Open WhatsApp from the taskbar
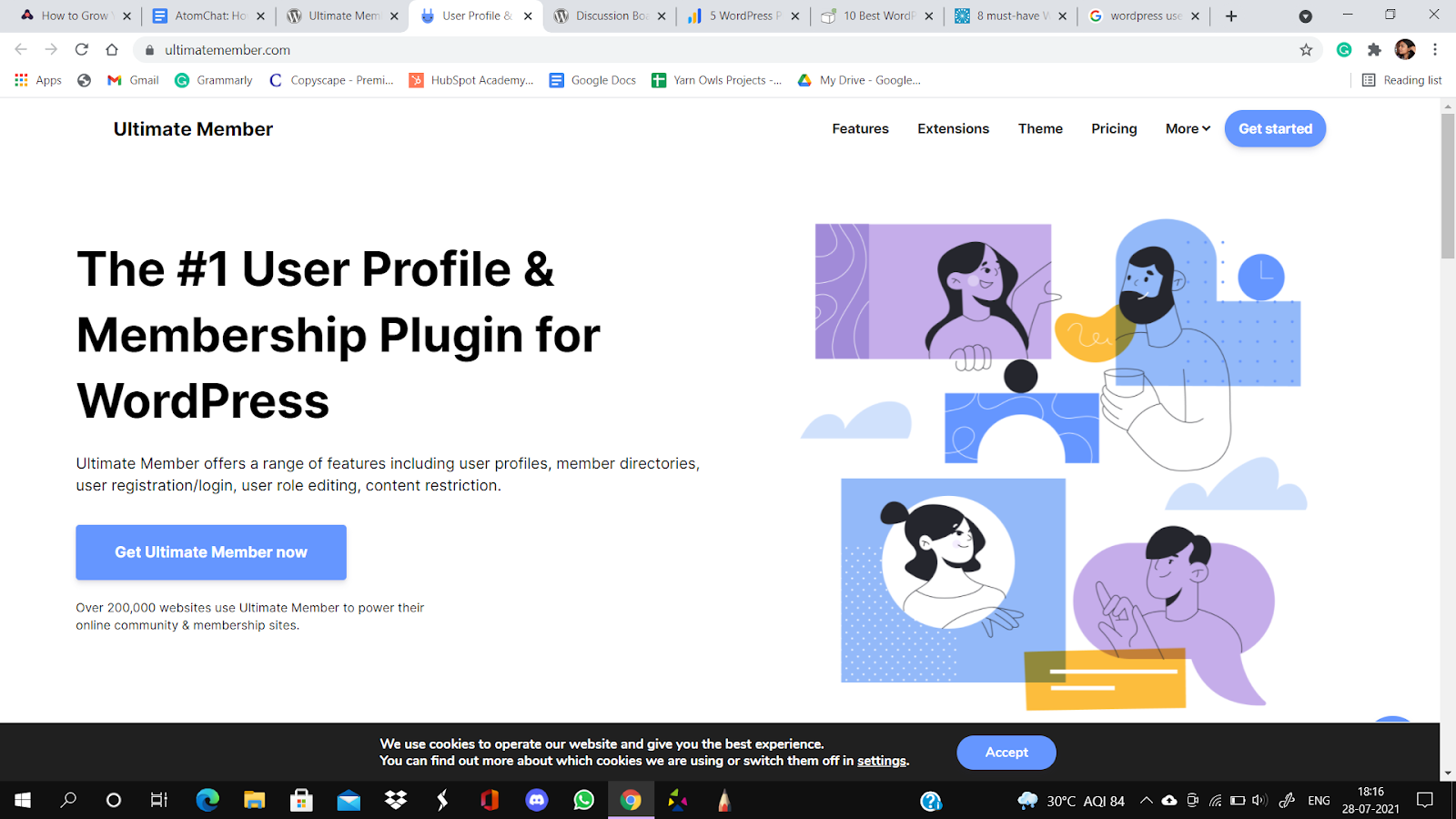Image resolution: width=1456 pixels, height=819 pixels. click(584, 800)
